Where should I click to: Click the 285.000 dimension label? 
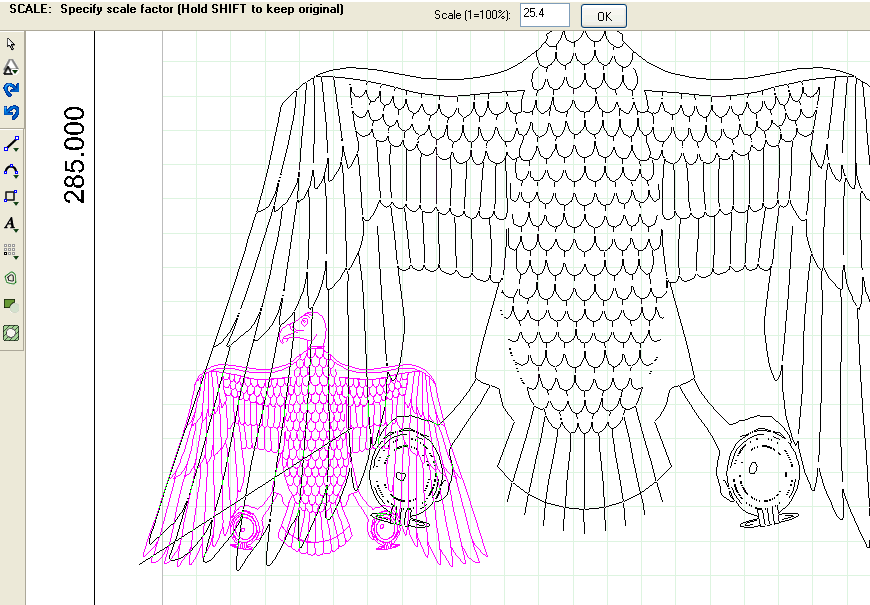[x=74, y=155]
